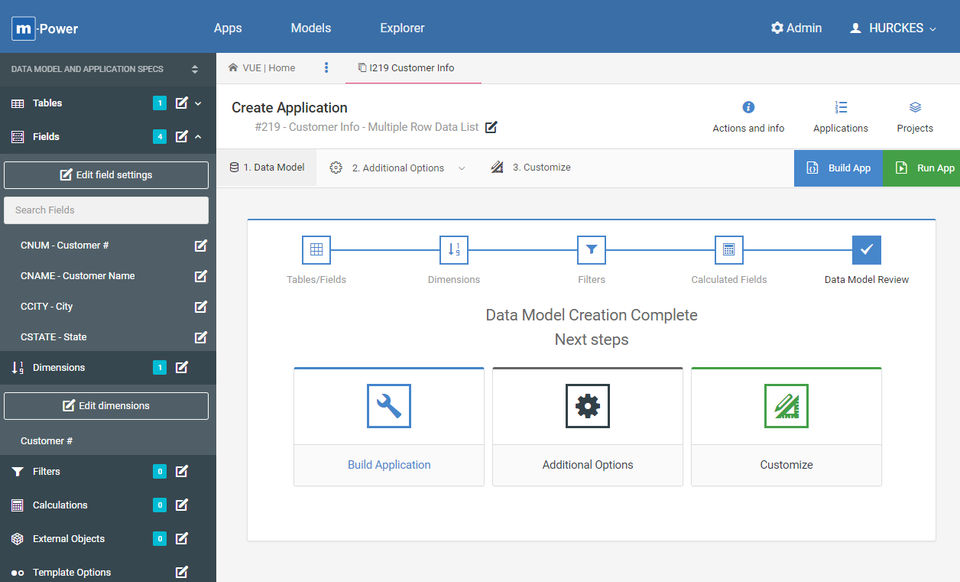Open the HURCKES user dropdown

(x=893, y=28)
